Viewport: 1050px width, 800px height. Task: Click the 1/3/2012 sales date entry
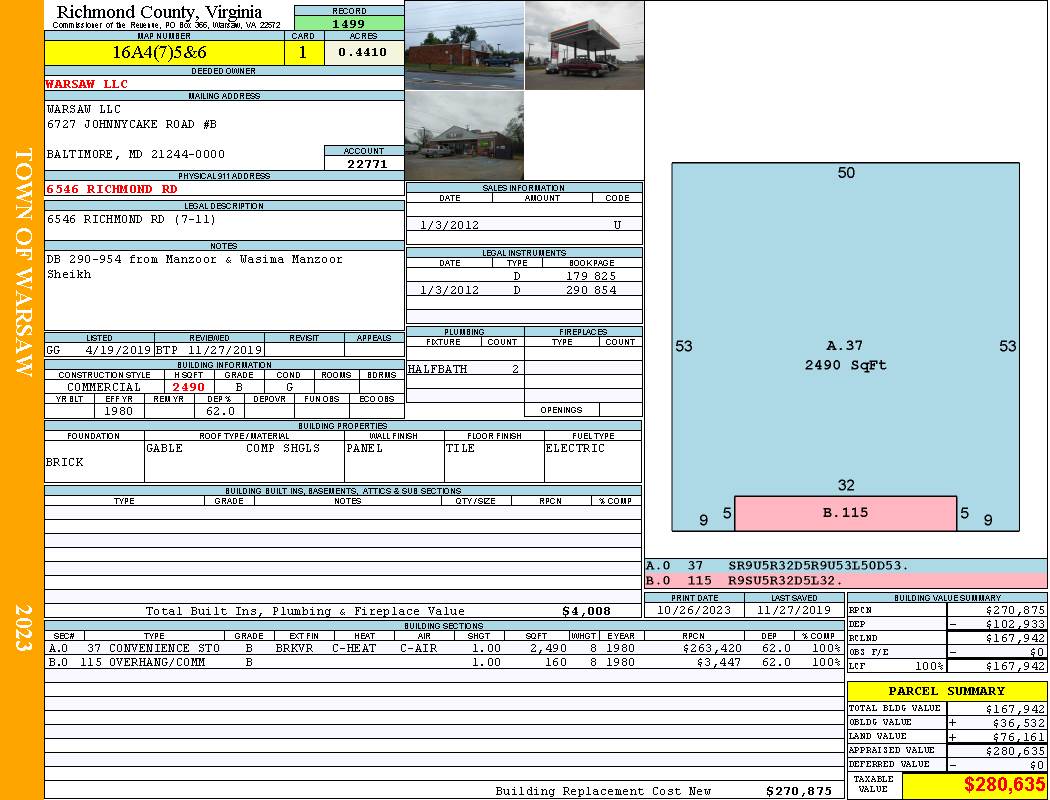[x=449, y=226]
